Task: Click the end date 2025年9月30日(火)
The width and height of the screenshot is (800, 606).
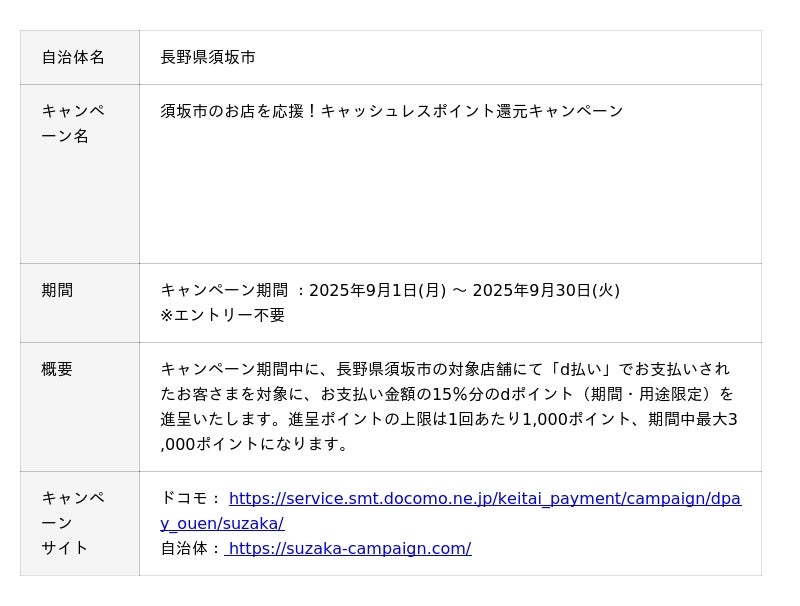Action: point(546,290)
